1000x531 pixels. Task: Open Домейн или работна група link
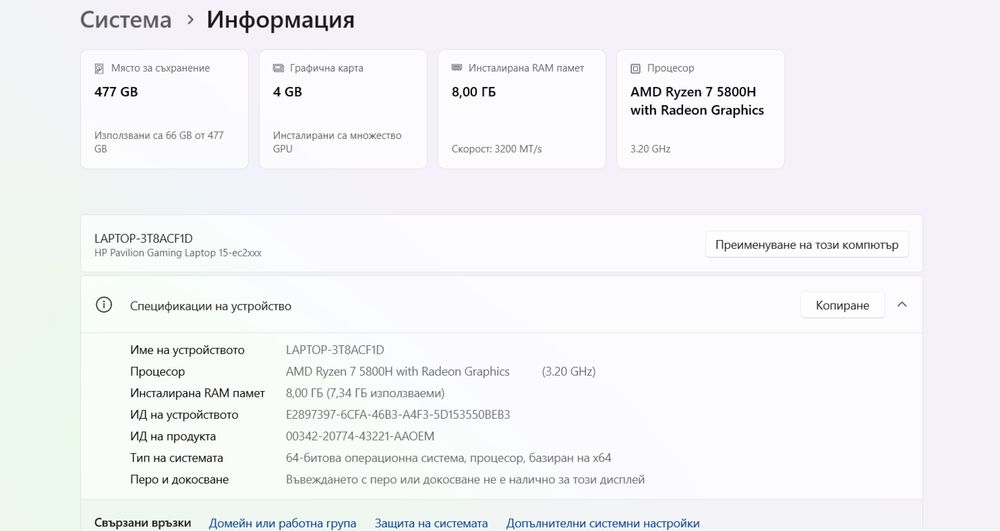[282, 523]
